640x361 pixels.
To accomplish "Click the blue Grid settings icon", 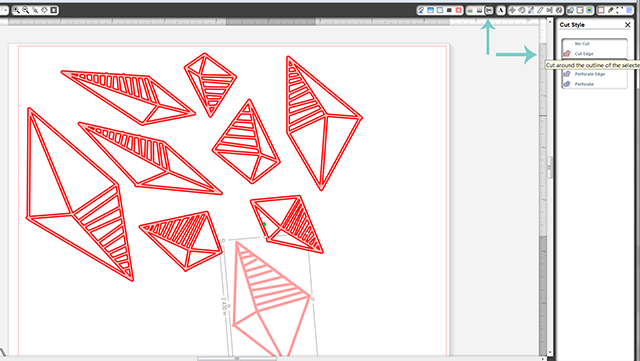I will 629,10.
